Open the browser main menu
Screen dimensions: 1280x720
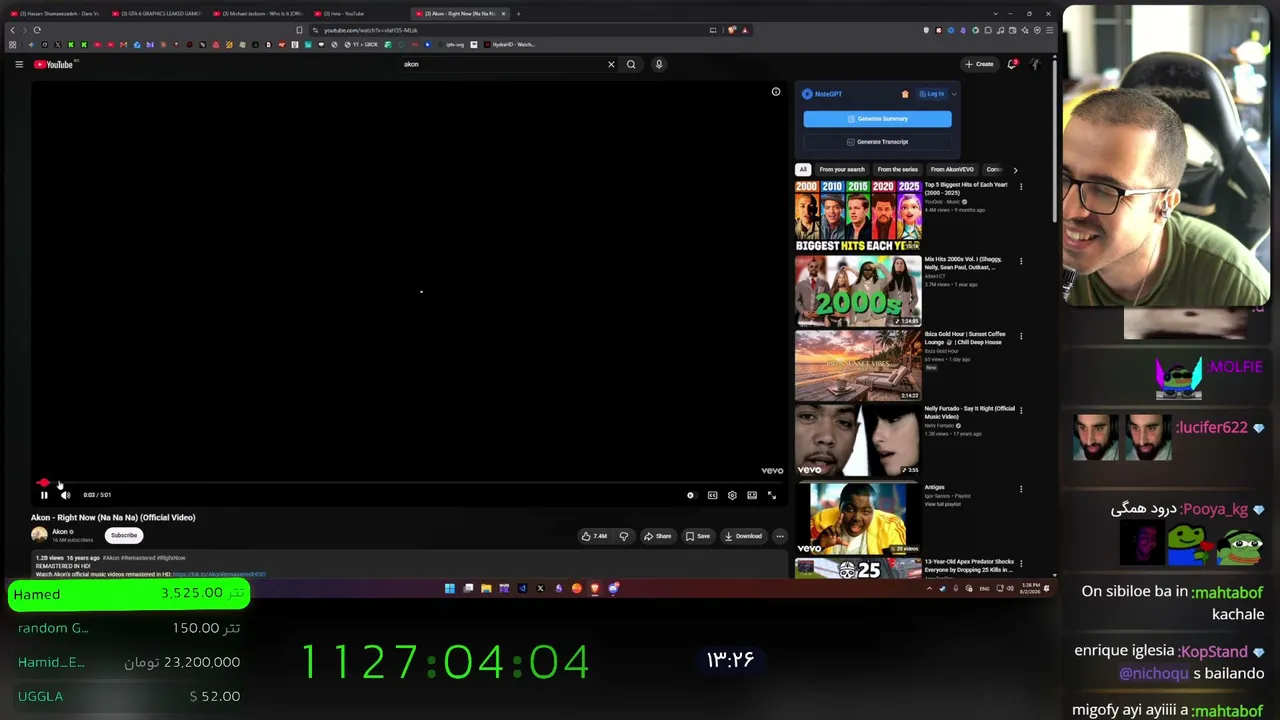pos(1048,30)
